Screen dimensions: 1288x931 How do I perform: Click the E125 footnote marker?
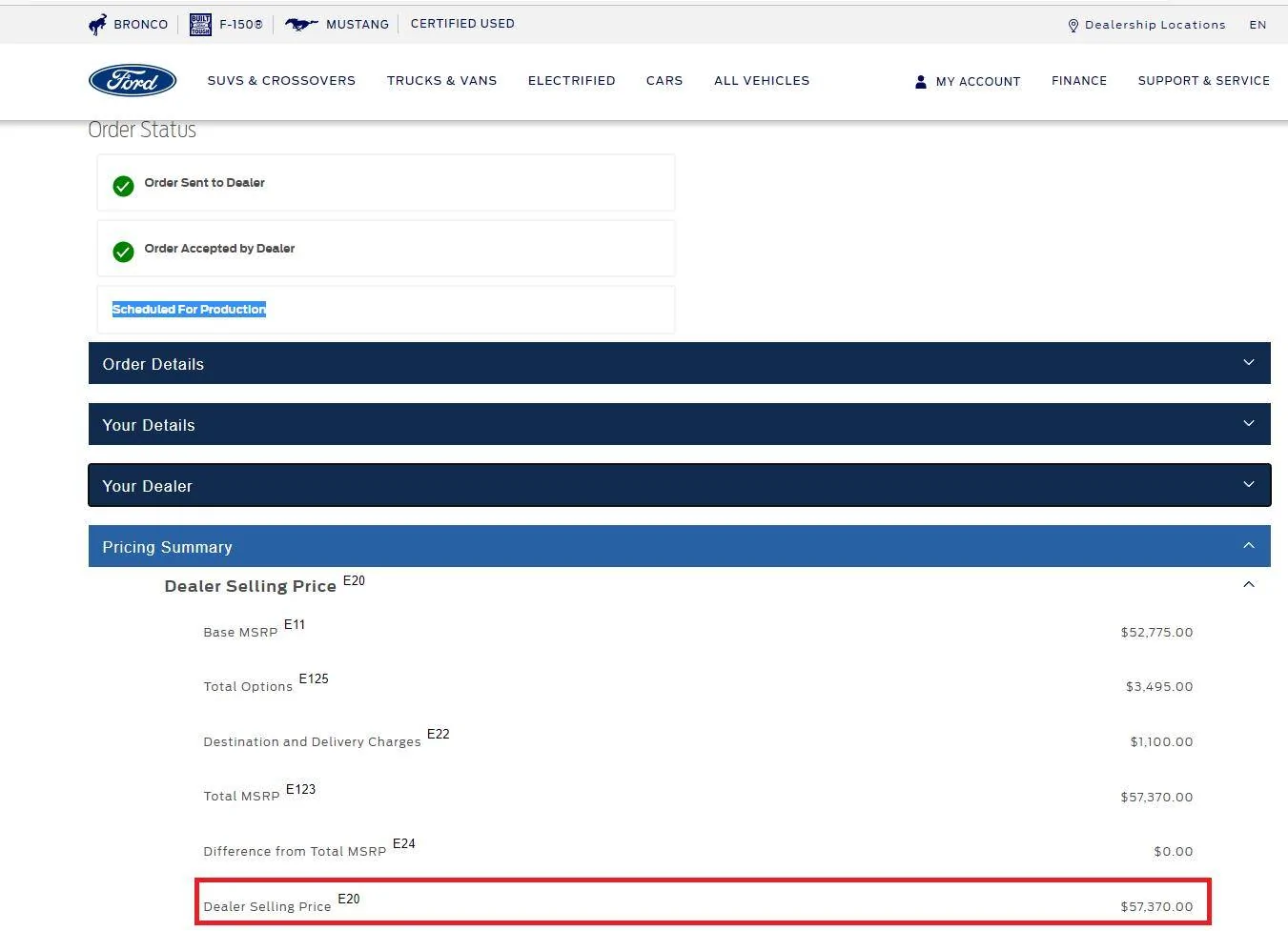pos(314,679)
